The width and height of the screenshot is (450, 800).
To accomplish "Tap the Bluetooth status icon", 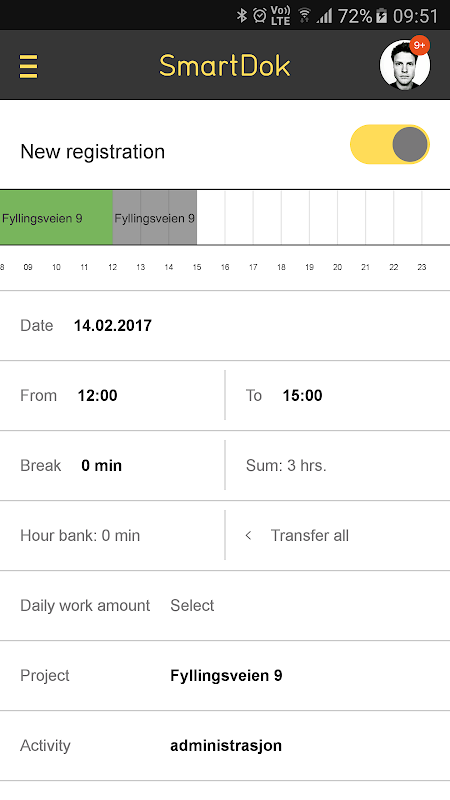I will [241, 15].
